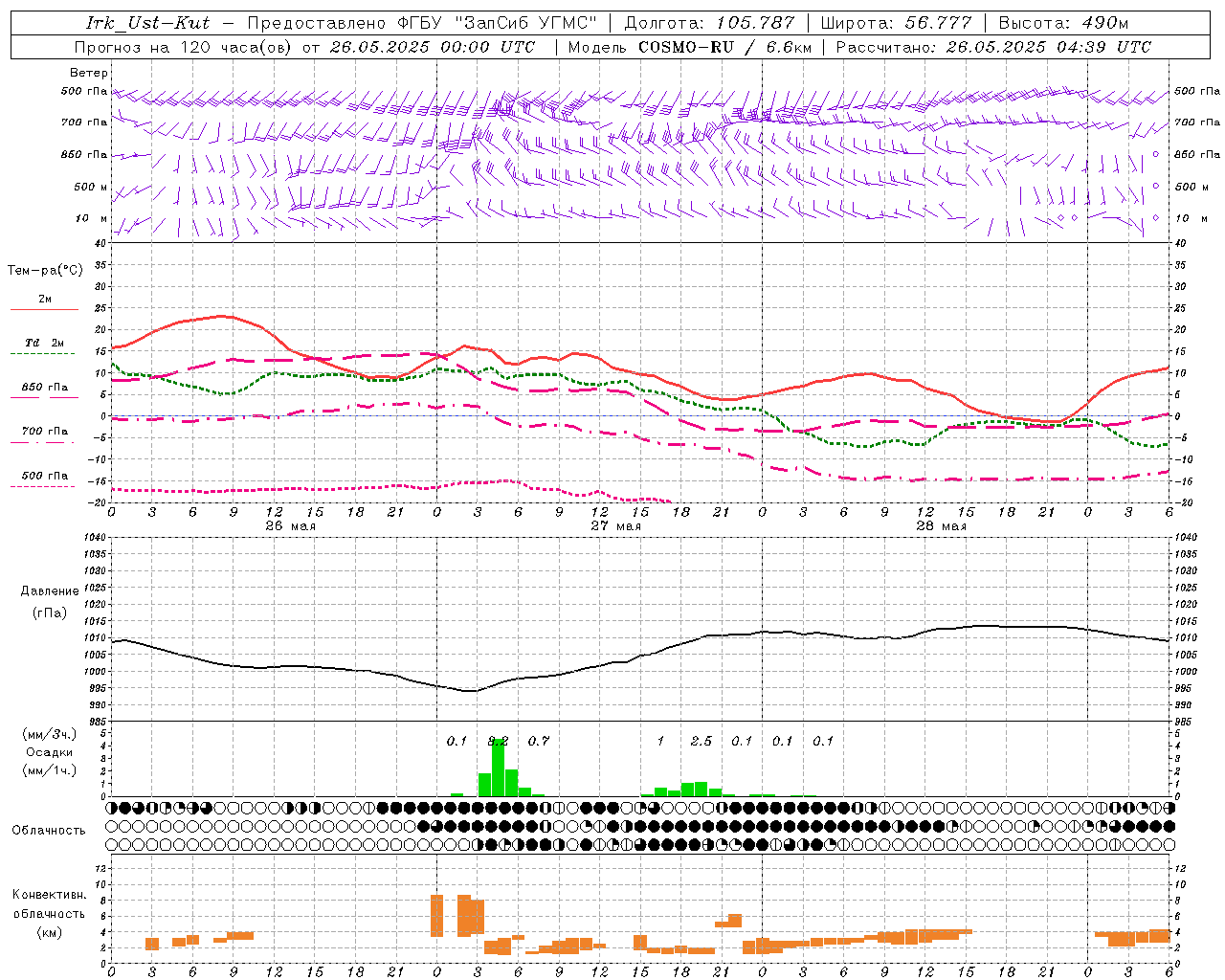Screen dimensions: 1225x980
Task: Click the (мм/1ч.) precipitation unit label
Action: [x=49, y=770]
